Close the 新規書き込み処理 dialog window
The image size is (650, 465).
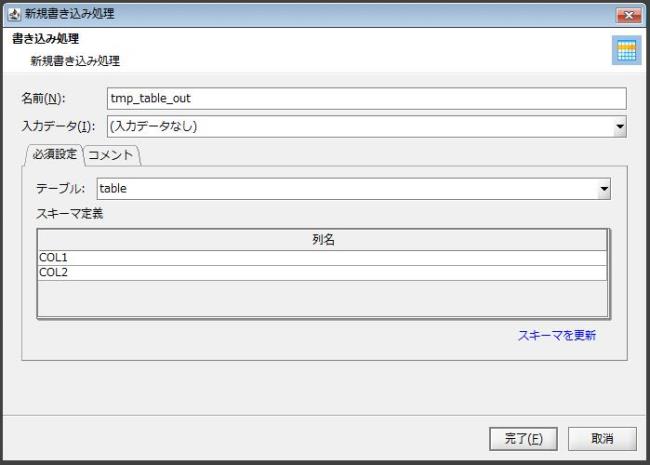tap(628, 14)
